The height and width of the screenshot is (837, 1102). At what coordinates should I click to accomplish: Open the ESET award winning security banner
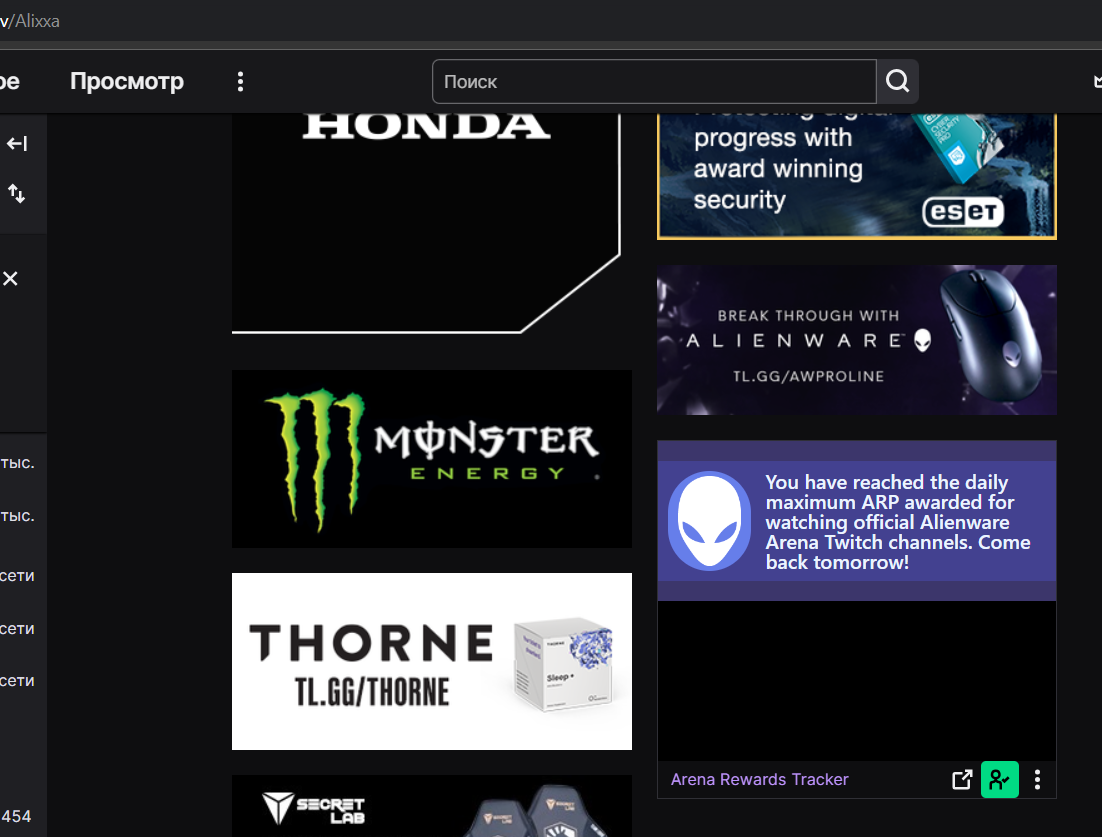pyautogui.click(x=857, y=176)
